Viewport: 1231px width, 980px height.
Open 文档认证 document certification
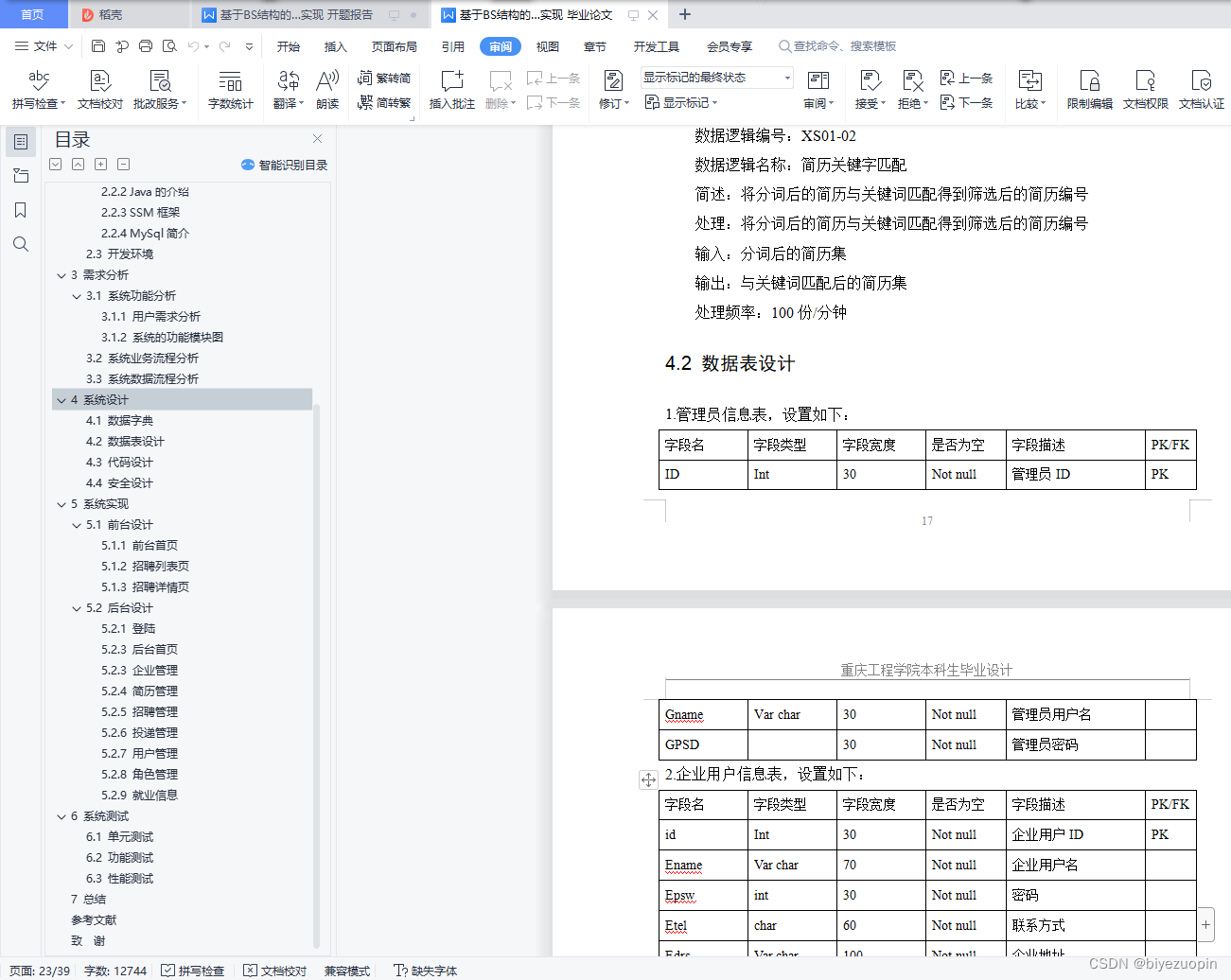[1202, 90]
